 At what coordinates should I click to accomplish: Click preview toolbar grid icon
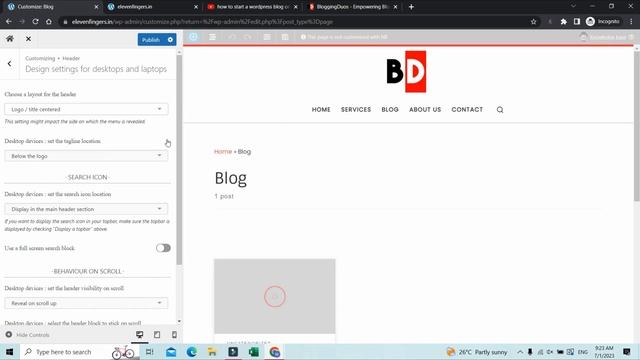[285, 37]
